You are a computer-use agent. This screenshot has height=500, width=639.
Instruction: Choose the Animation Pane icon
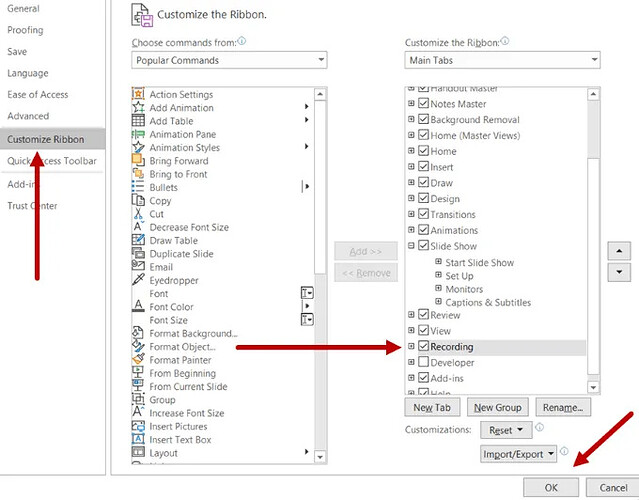138,134
